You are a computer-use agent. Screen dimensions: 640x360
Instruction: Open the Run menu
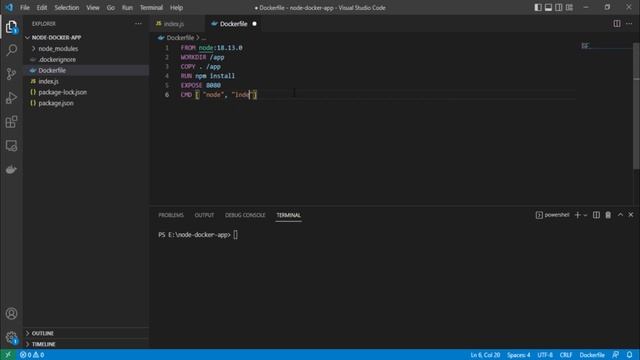(127, 7)
